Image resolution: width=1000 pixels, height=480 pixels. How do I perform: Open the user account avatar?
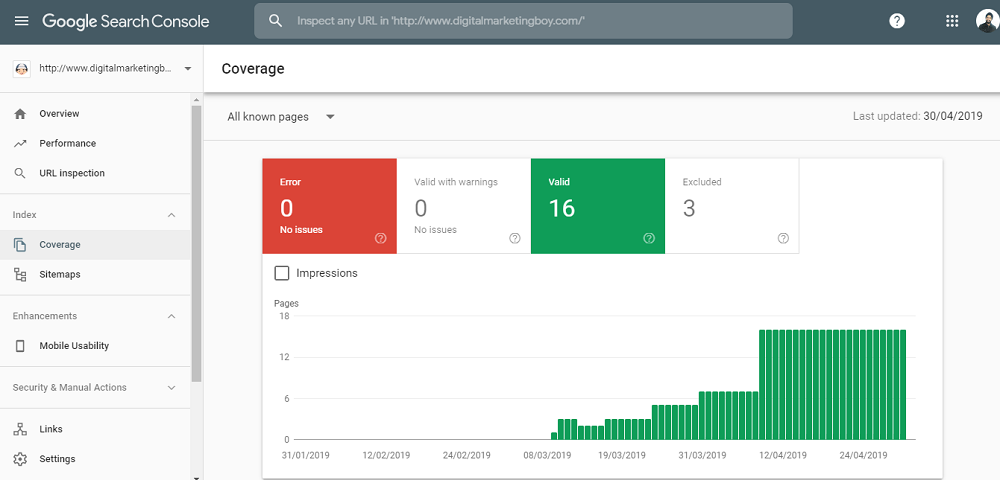click(988, 21)
